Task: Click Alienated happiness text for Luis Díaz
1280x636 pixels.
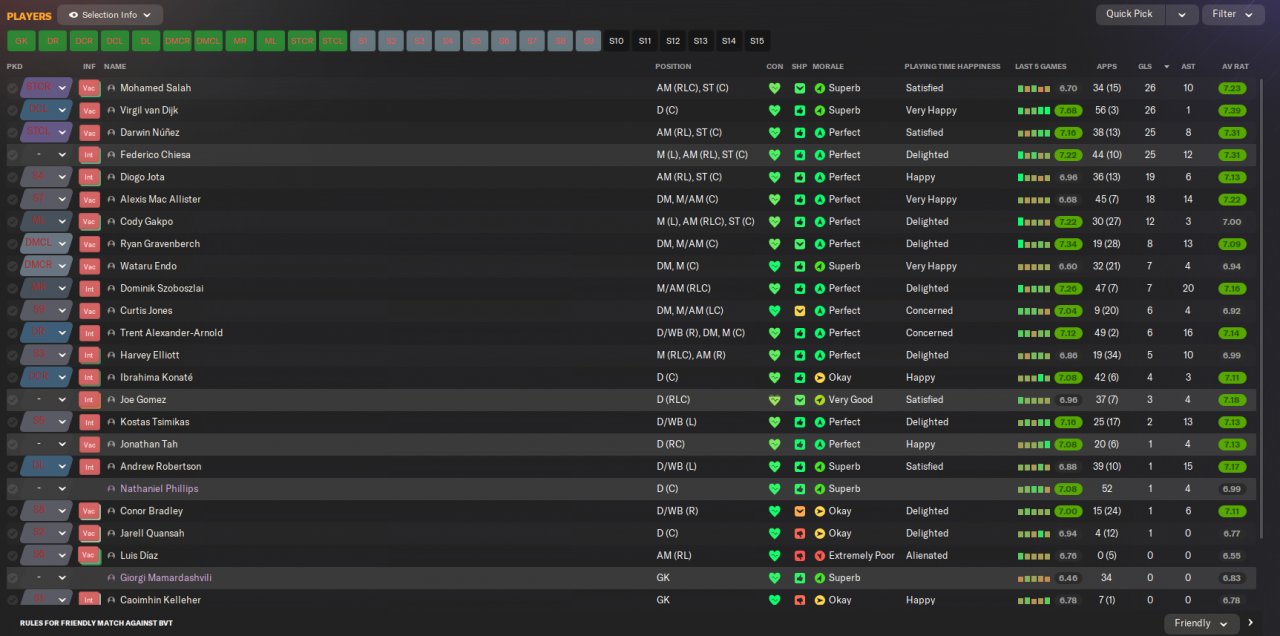Action: pos(926,555)
